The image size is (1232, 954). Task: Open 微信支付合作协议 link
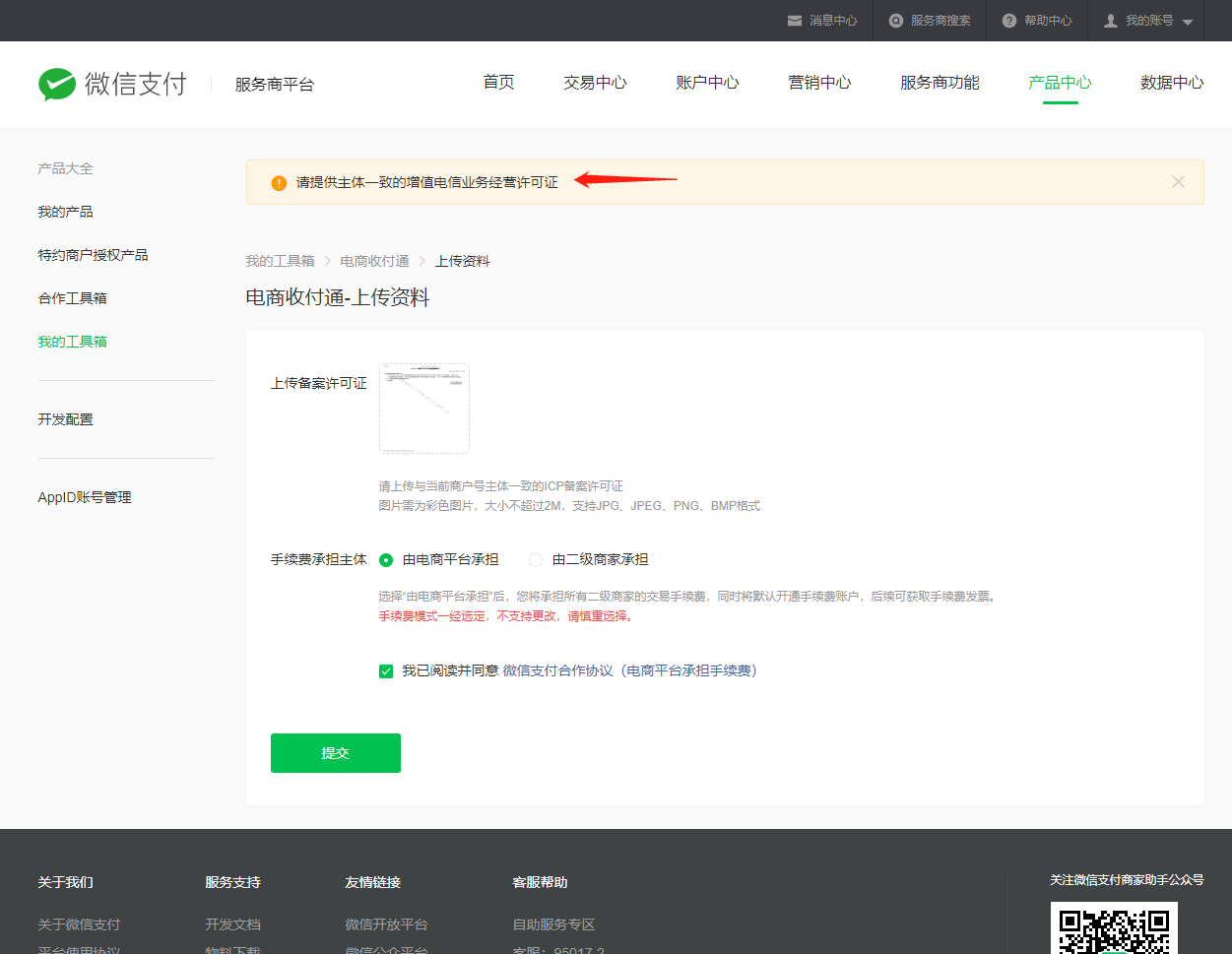[x=630, y=670]
